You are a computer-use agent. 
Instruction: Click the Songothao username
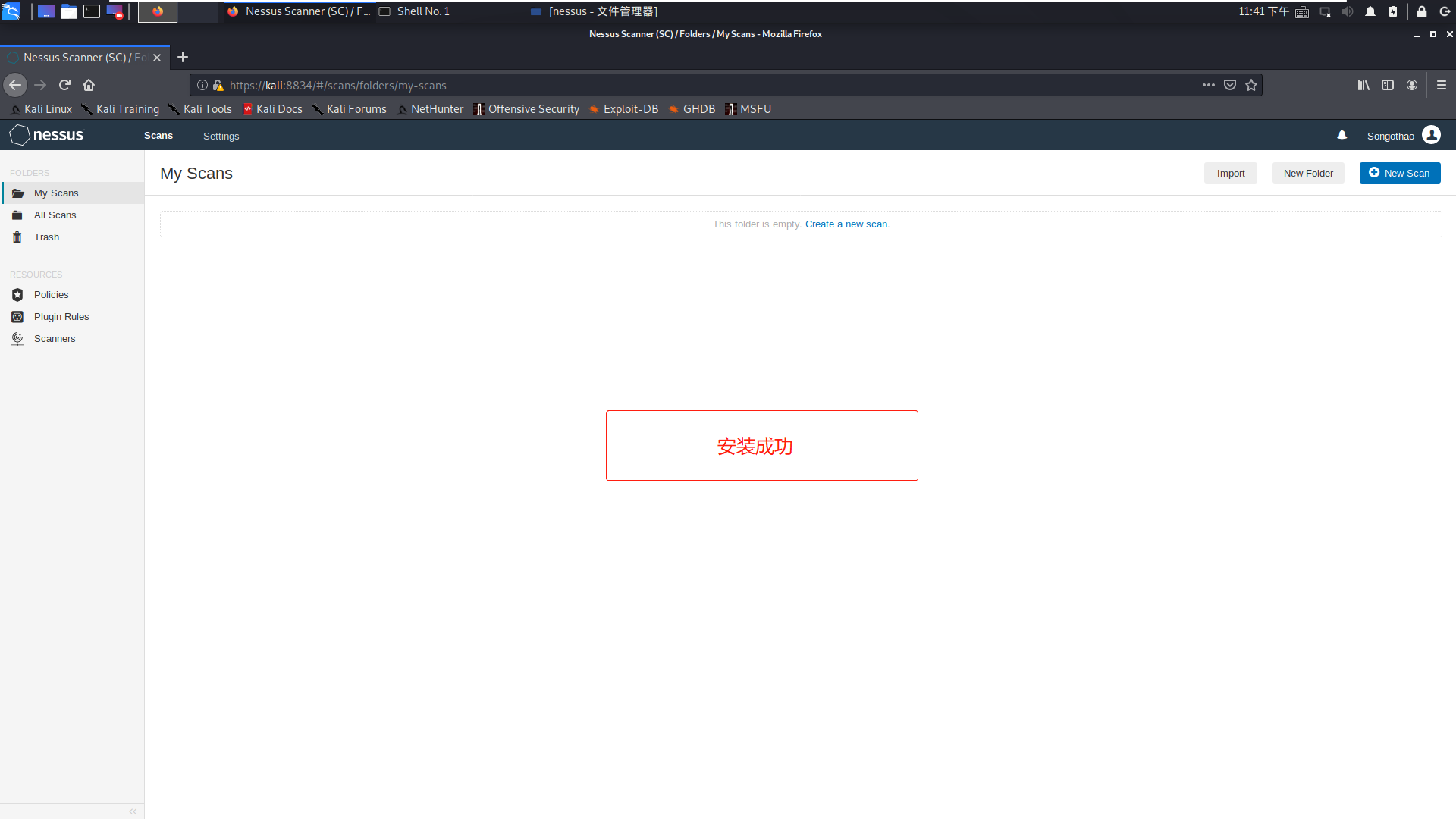coord(1390,136)
